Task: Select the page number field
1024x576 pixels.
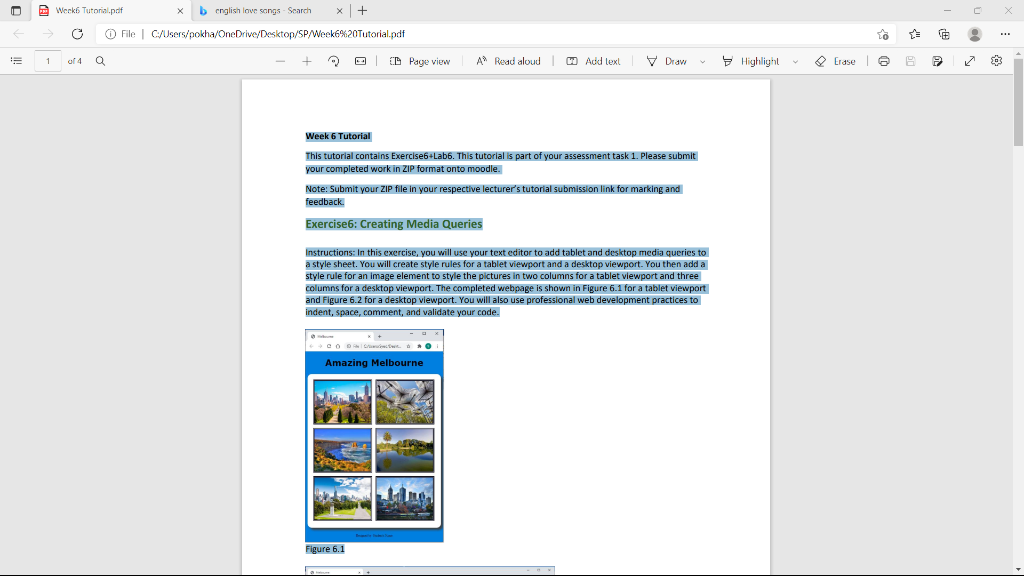Action: coord(48,61)
